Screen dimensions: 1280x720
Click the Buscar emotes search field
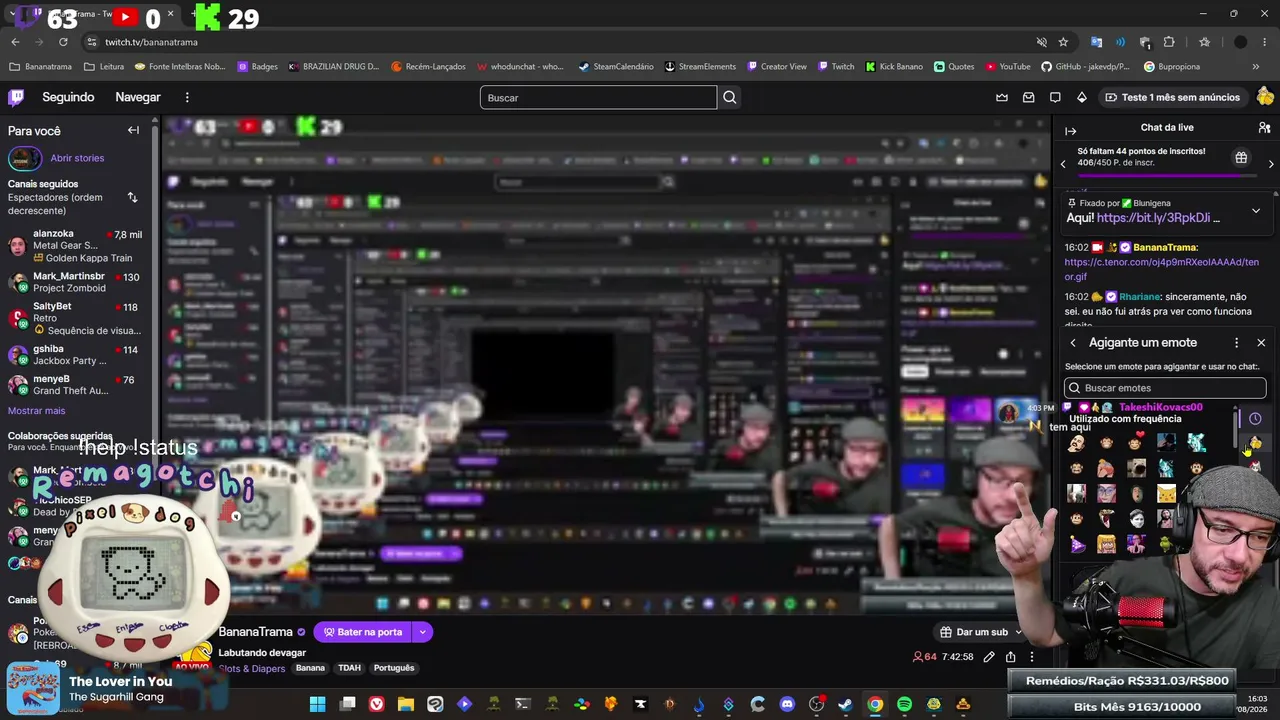tap(1165, 388)
